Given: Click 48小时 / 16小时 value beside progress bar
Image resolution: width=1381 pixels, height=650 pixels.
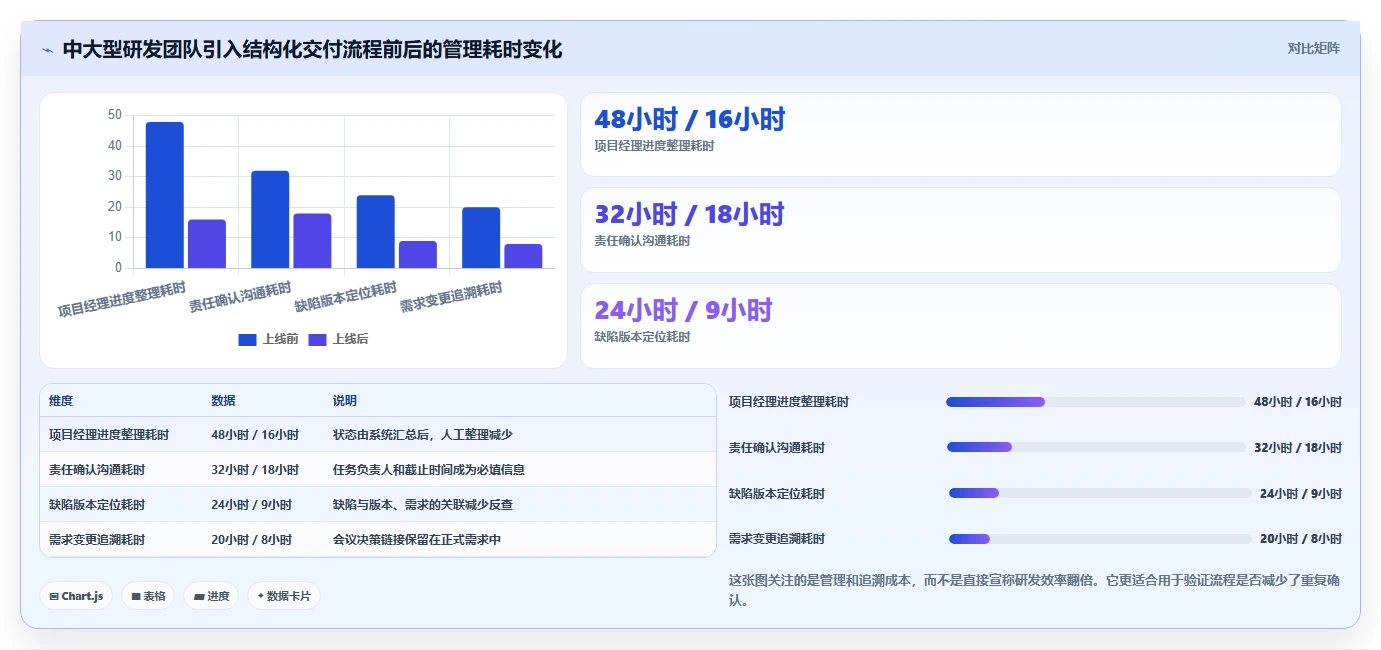Looking at the screenshot, I should 1298,402.
